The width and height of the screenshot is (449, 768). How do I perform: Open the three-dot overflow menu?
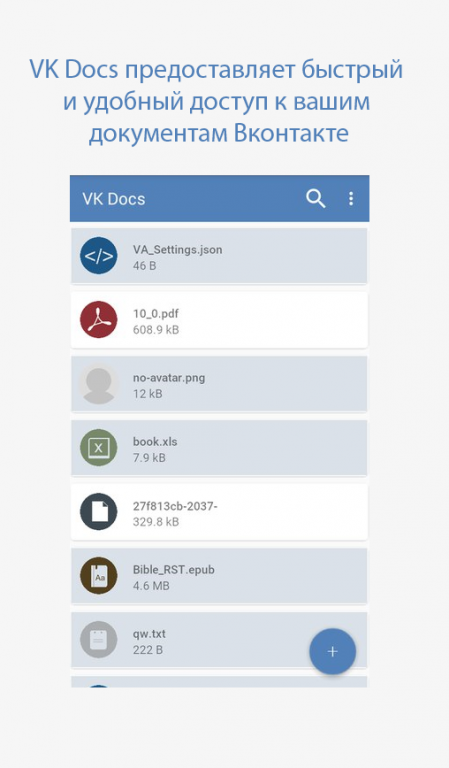(351, 198)
